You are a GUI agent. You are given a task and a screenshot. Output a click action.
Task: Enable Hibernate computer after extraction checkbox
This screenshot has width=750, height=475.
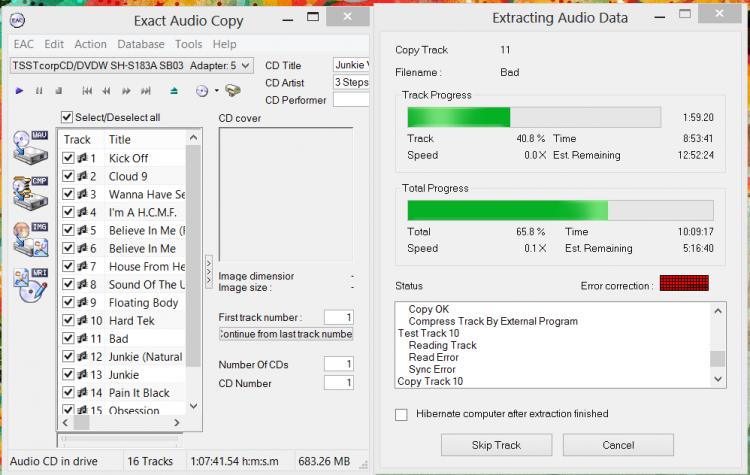[401, 414]
